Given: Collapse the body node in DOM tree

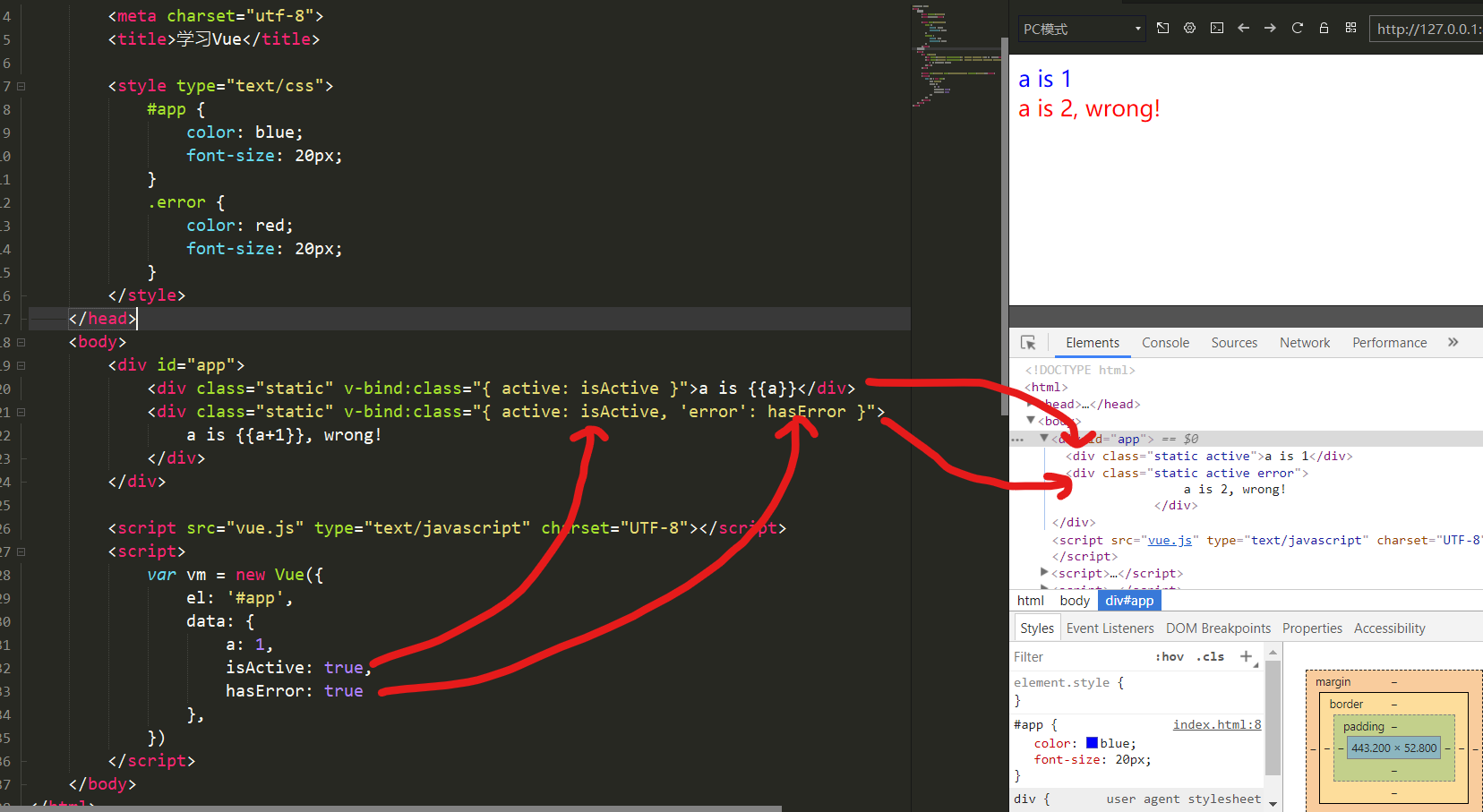Looking at the screenshot, I should point(1031,420).
